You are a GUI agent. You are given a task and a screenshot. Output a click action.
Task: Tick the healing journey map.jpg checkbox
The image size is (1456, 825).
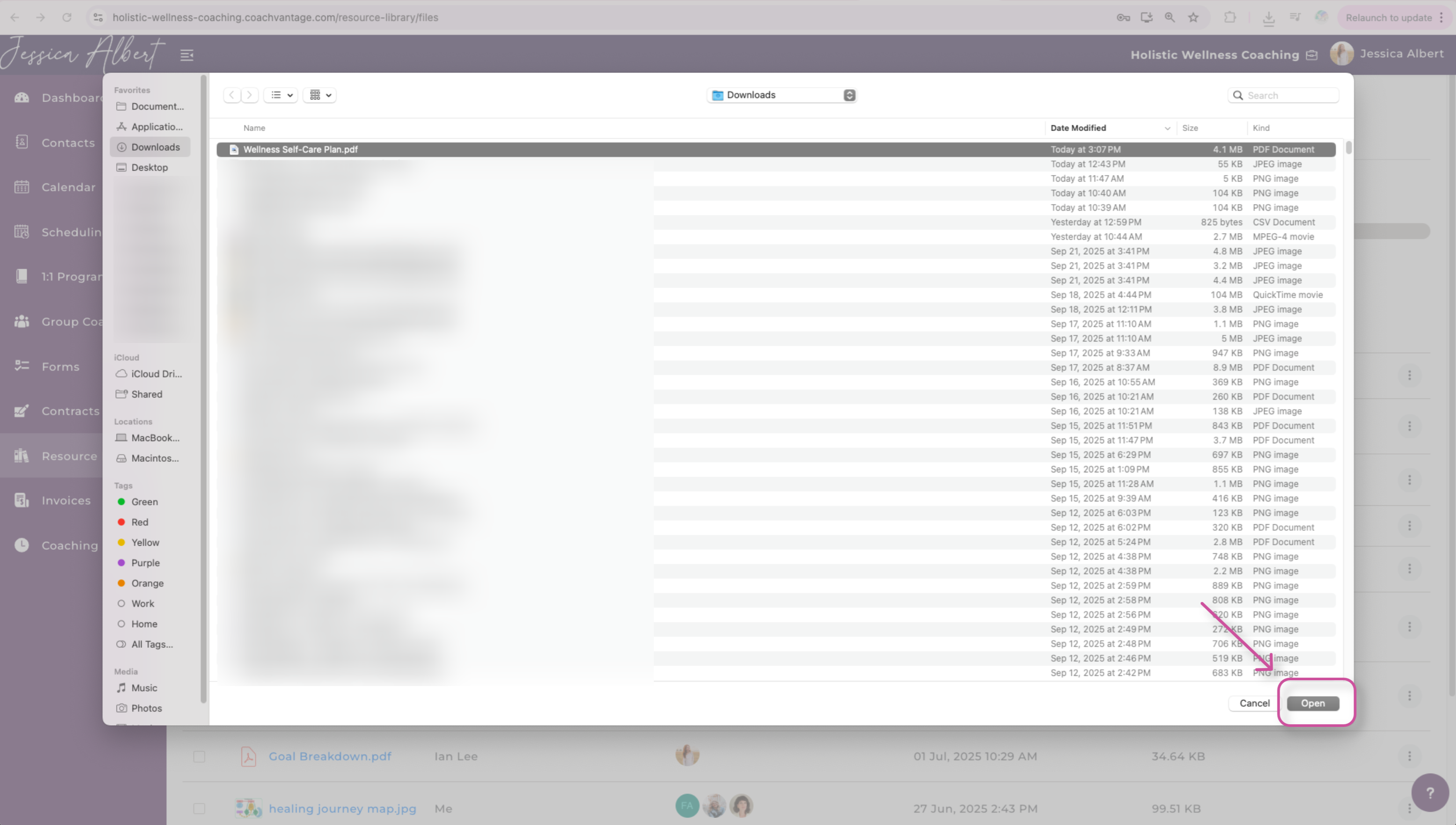coord(199,809)
